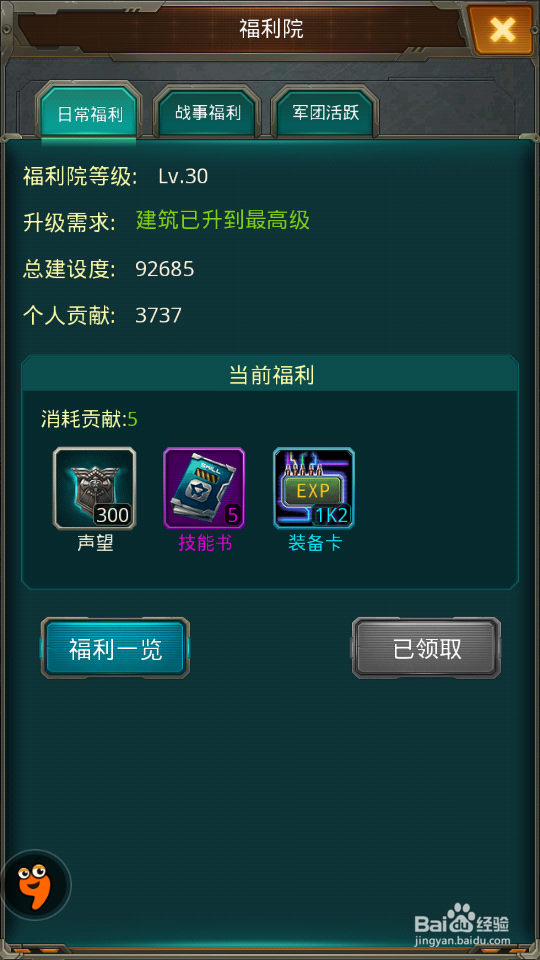Tap the cyan 装备卡 label text
The height and width of the screenshot is (960, 540).
tap(315, 543)
